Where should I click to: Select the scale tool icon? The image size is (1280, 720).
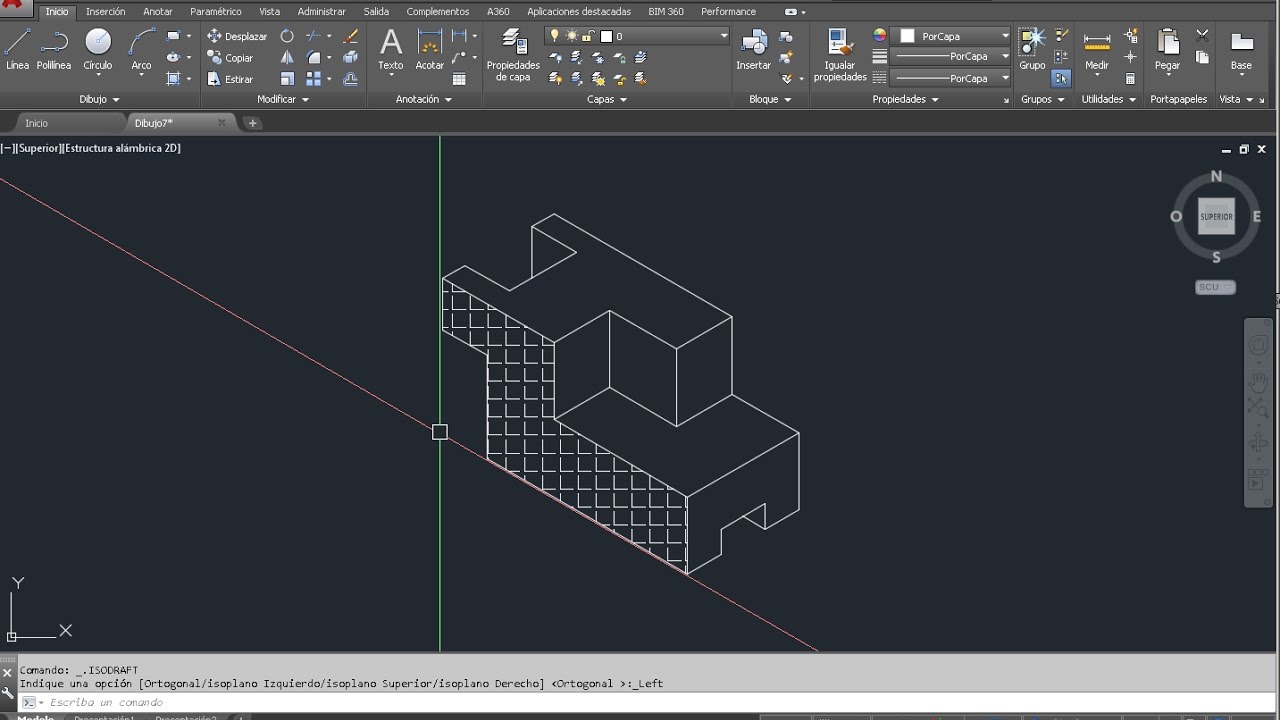point(287,79)
